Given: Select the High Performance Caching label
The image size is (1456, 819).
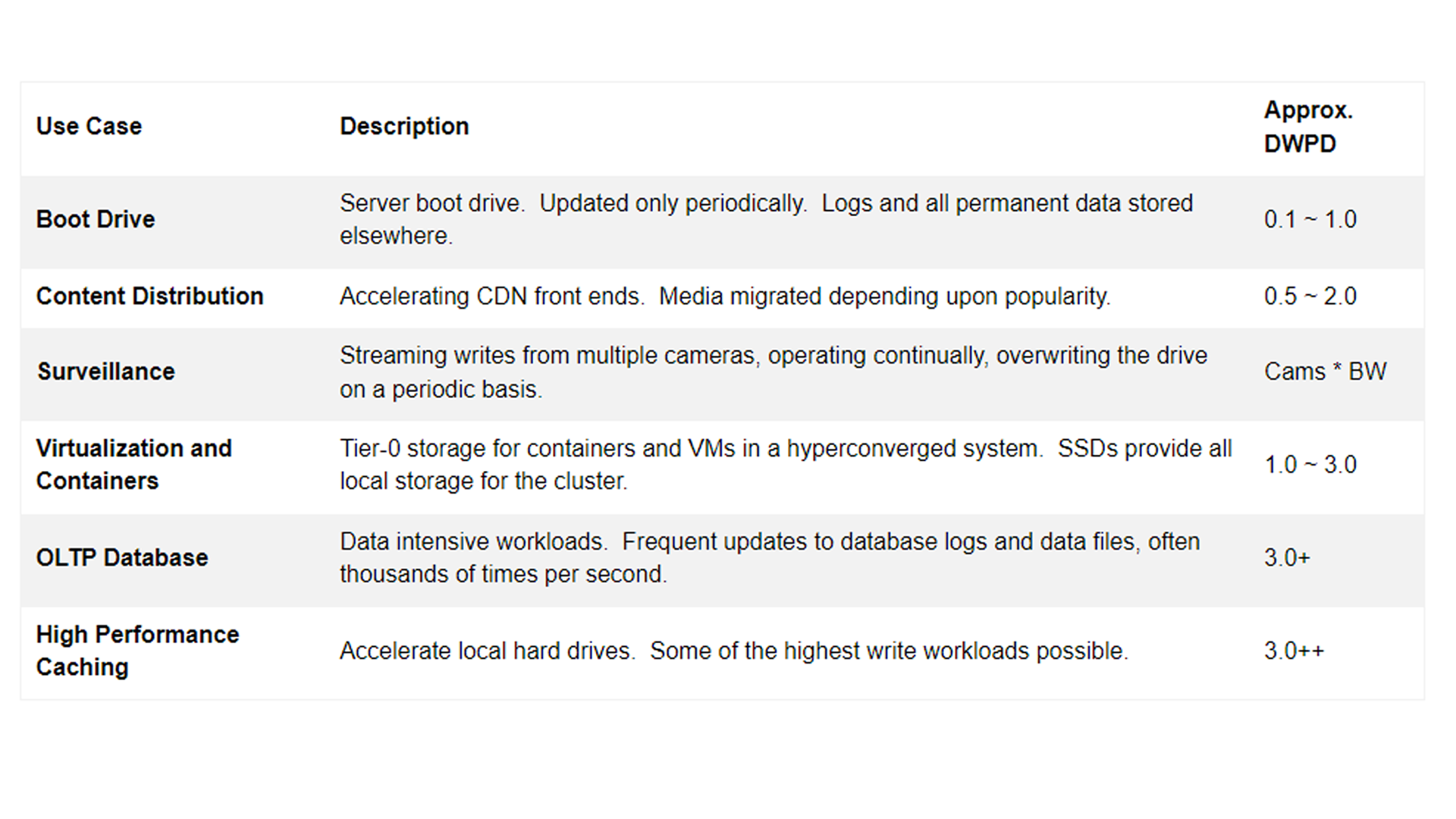Looking at the screenshot, I should click(137, 651).
